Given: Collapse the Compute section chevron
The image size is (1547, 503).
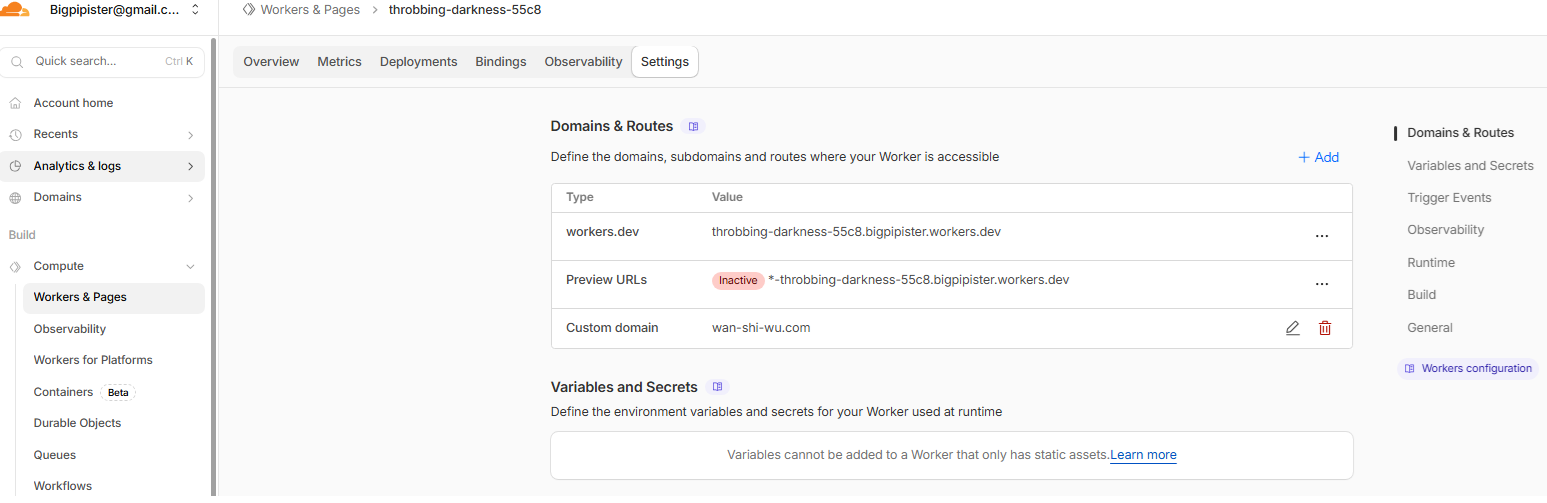Looking at the screenshot, I should 190,267.
